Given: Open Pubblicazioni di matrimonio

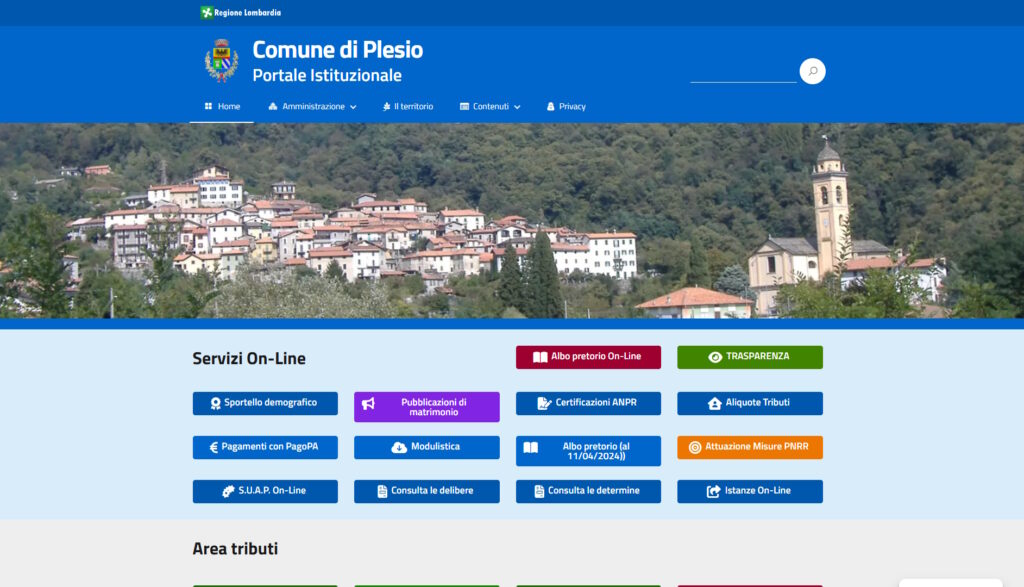Looking at the screenshot, I should [x=426, y=407].
